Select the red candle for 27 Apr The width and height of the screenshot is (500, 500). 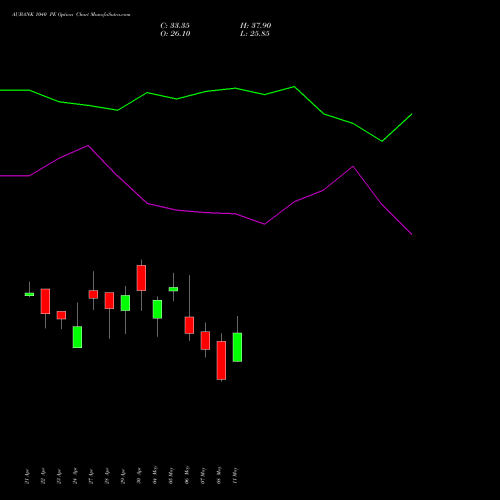[x=93, y=294]
